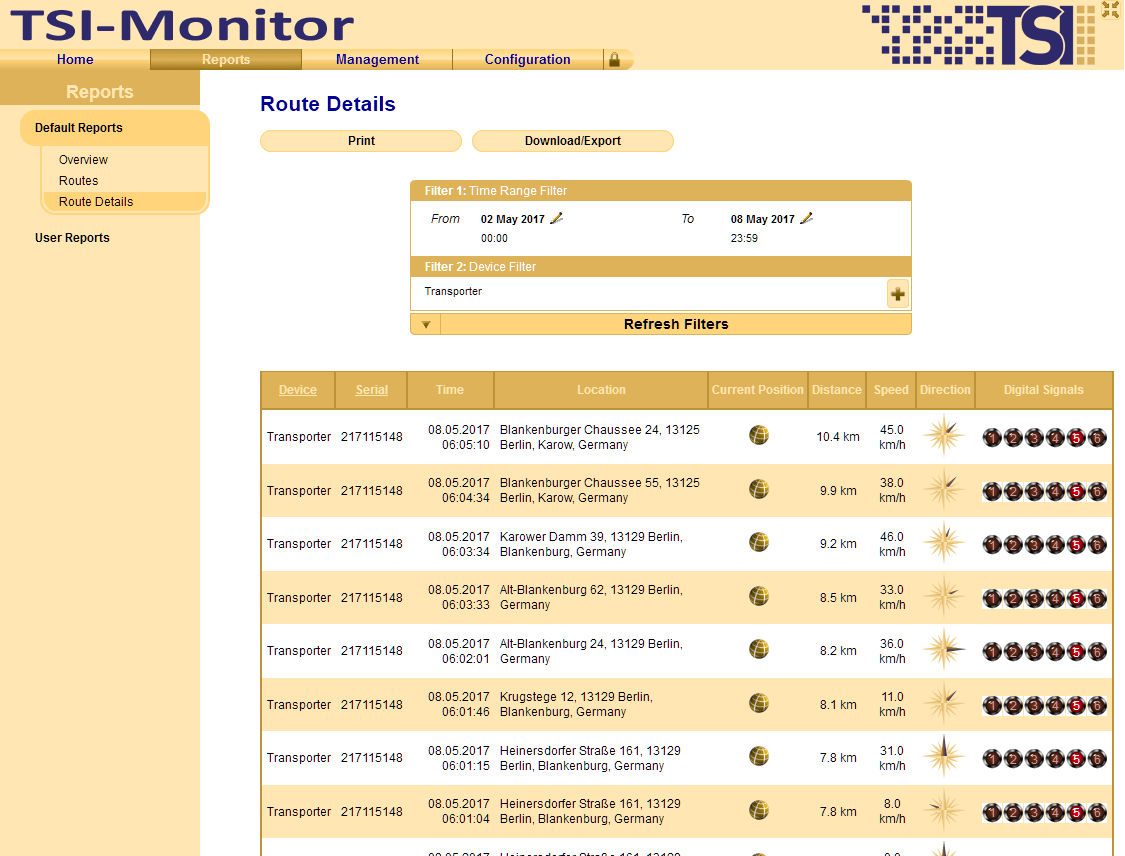Click the 46.0 km/h speed value

(x=892, y=544)
